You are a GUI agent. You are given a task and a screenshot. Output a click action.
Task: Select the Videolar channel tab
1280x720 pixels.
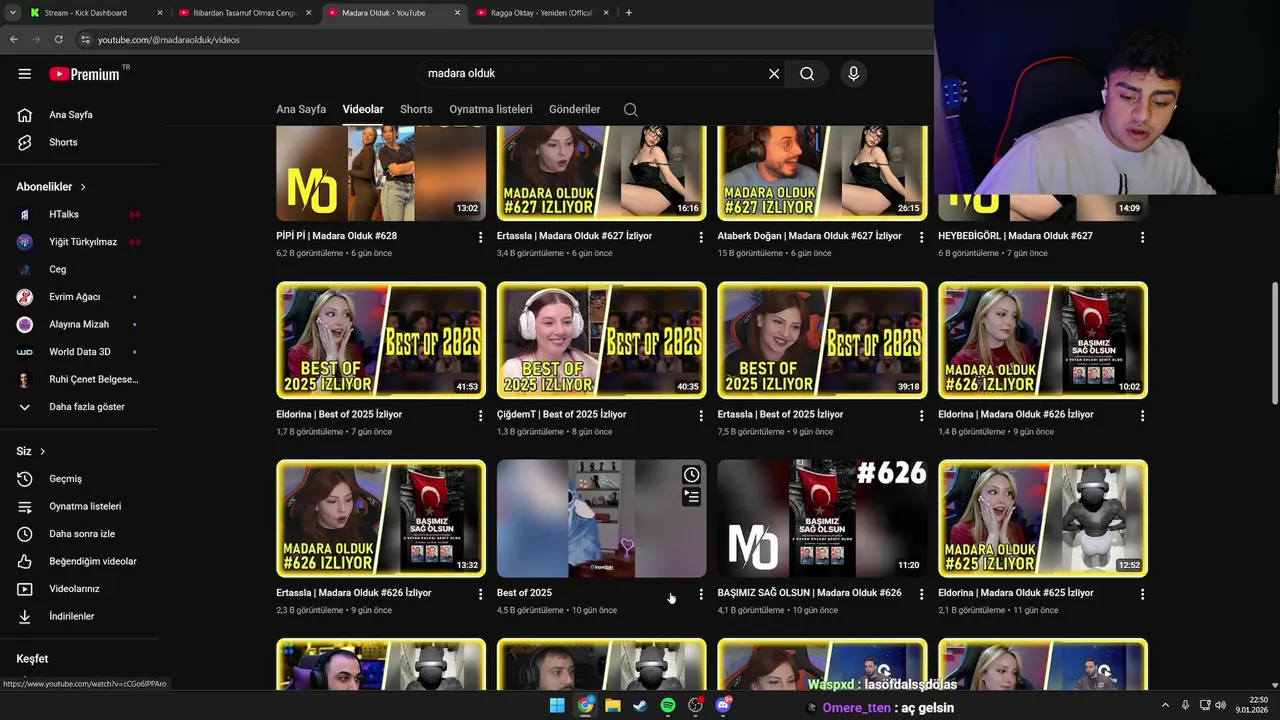363,109
